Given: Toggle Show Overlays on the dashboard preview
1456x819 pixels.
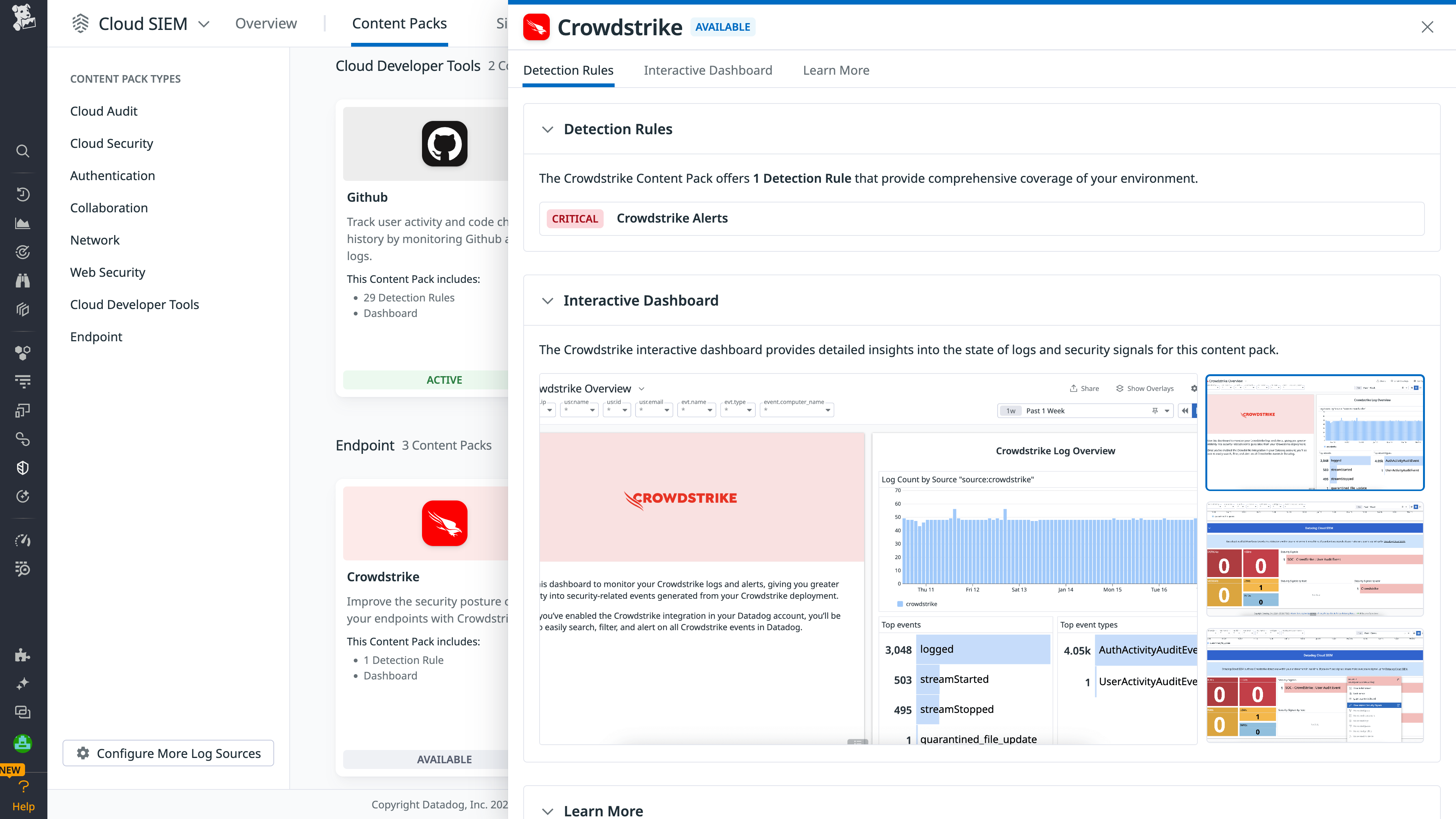Looking at the screenshot, I should (1144, 388).
